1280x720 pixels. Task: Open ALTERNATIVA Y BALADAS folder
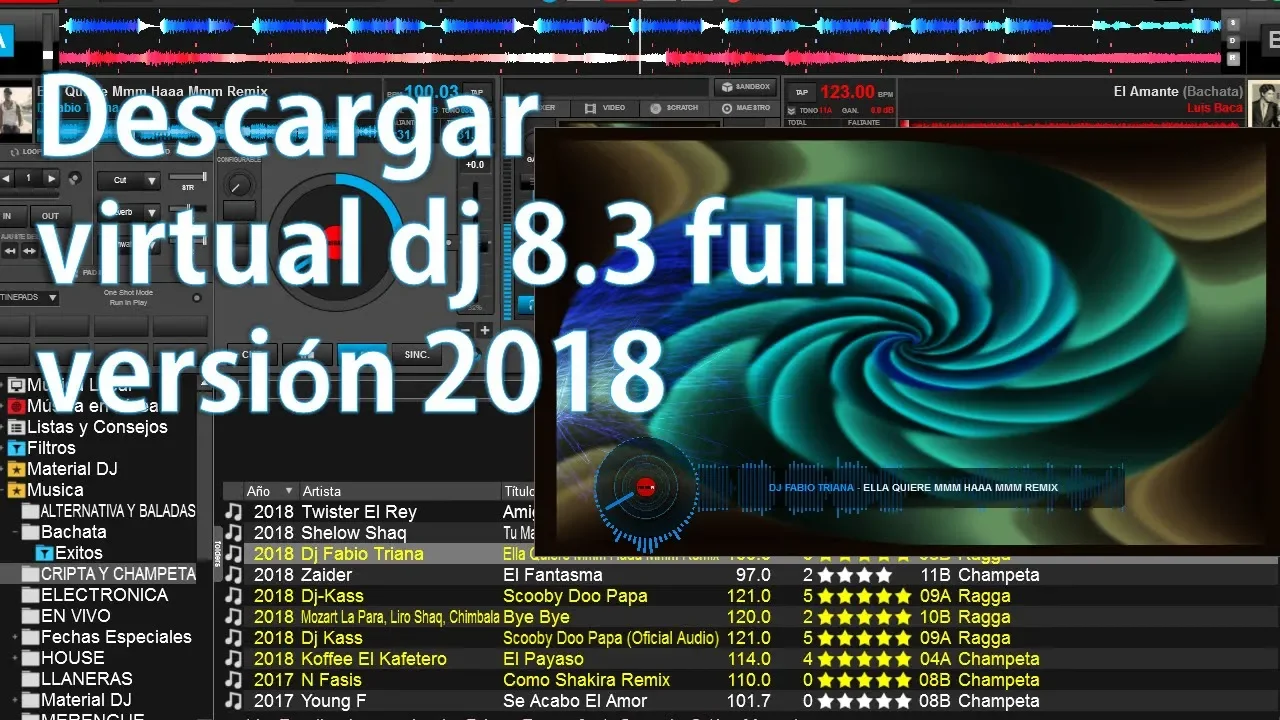[109, 511]
